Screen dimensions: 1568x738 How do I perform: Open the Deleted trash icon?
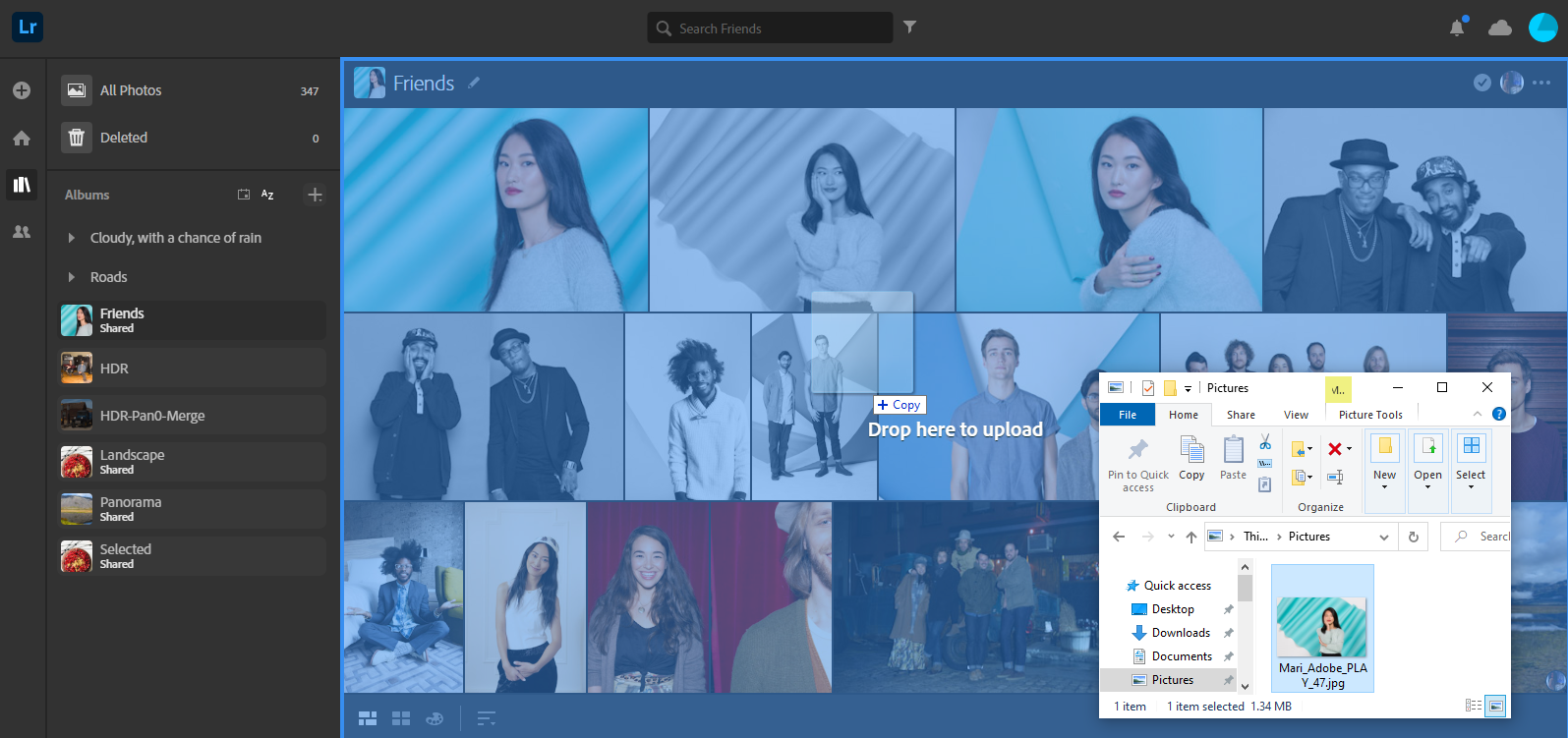[x=77, y=138]
